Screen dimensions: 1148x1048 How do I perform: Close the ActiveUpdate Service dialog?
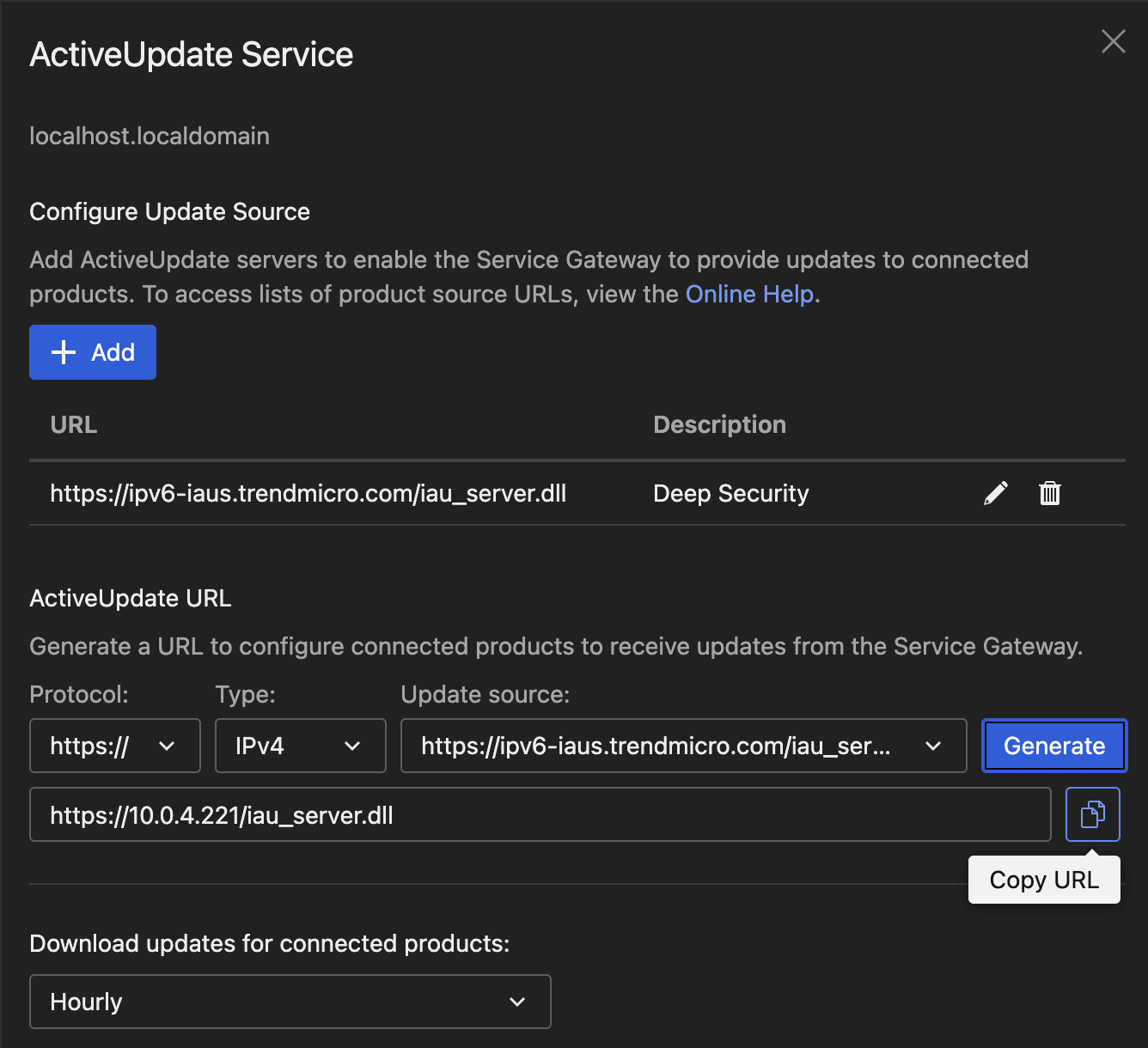(1114, 41)
